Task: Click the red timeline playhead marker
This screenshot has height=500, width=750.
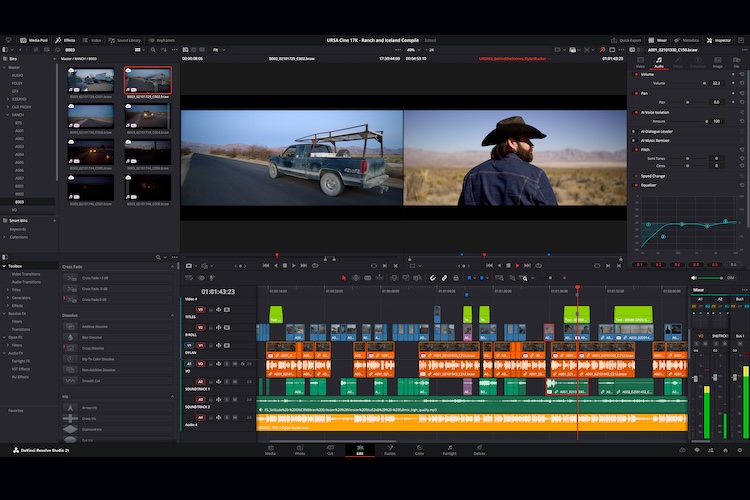Action: pyautogui.click(x=577, y=288)
